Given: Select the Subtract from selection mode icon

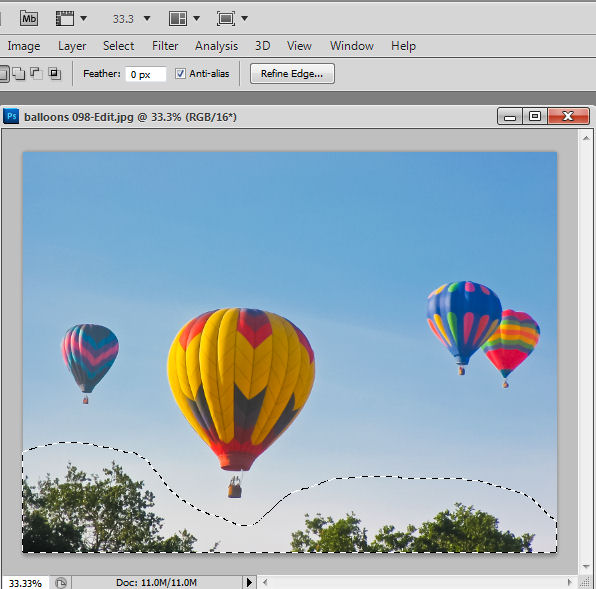Looking at the screenshot, I should 36,73.
